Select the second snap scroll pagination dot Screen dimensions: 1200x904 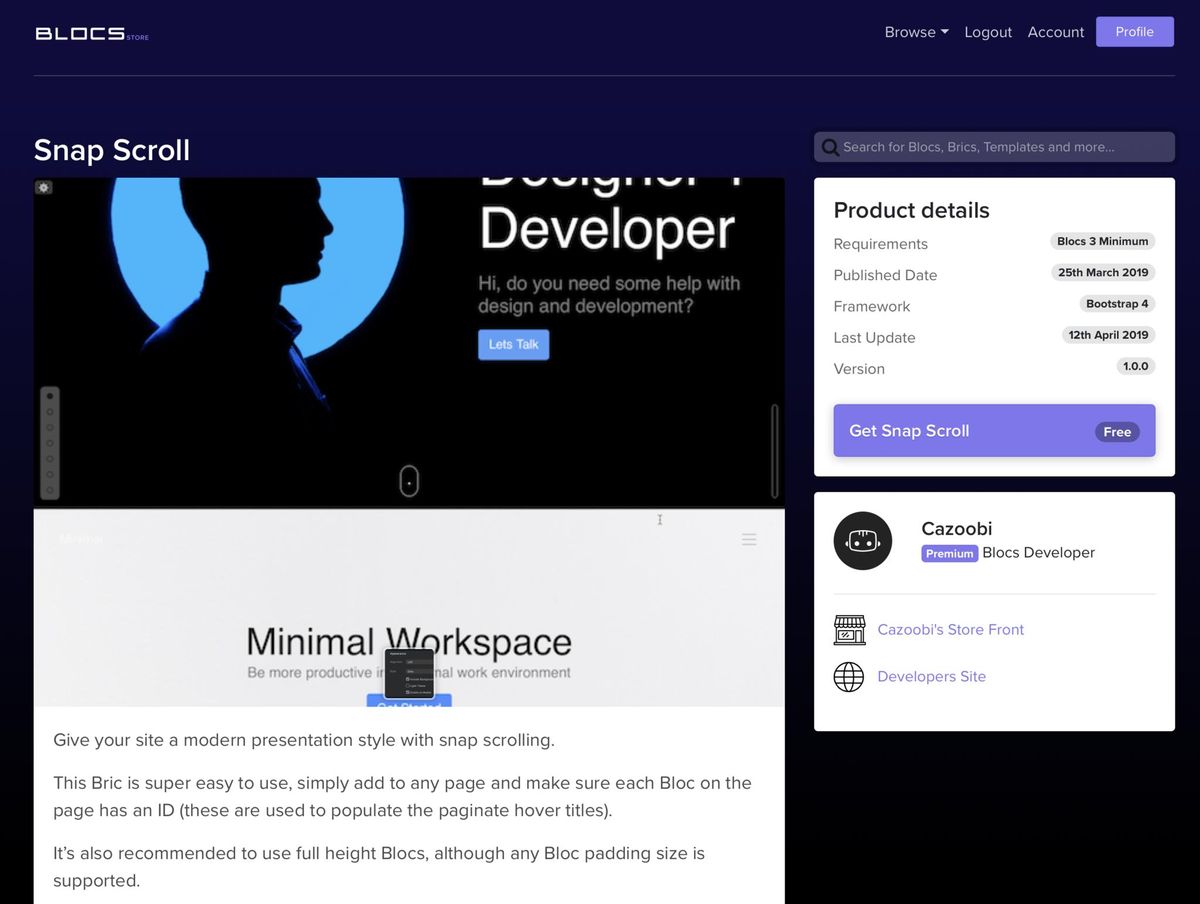[x=50, y=413]
